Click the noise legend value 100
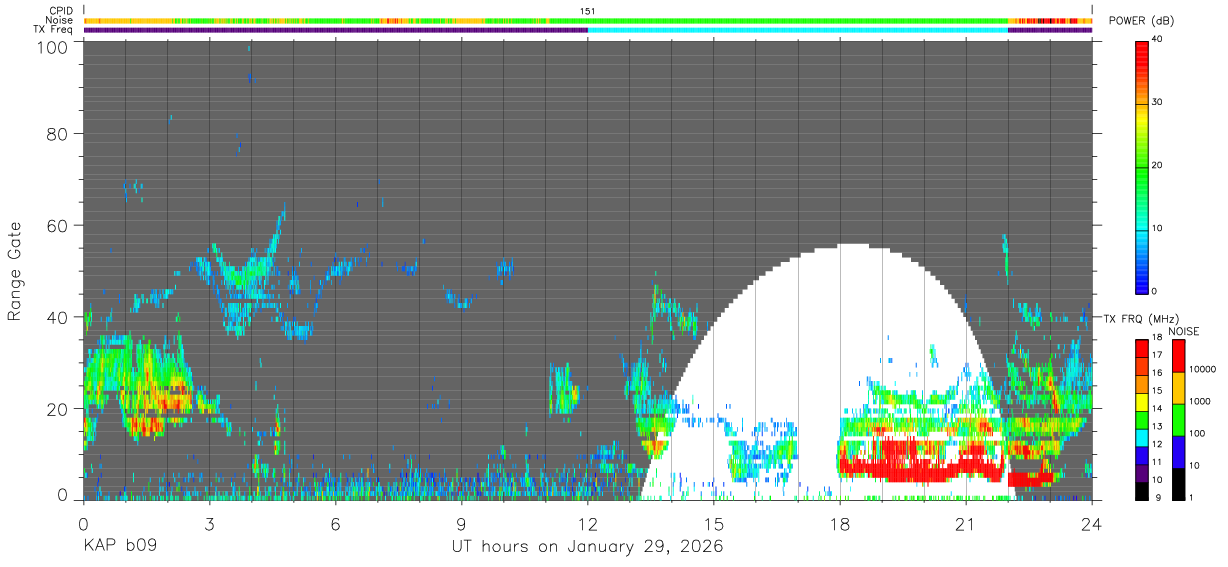Image resolution: width=1228 pixels, height=567 pixels. [x=1198, y=433]
